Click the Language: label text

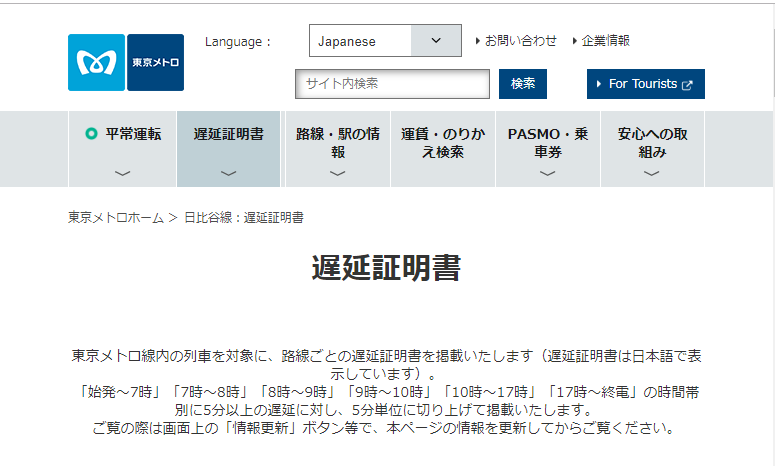[x=238, y=42]
